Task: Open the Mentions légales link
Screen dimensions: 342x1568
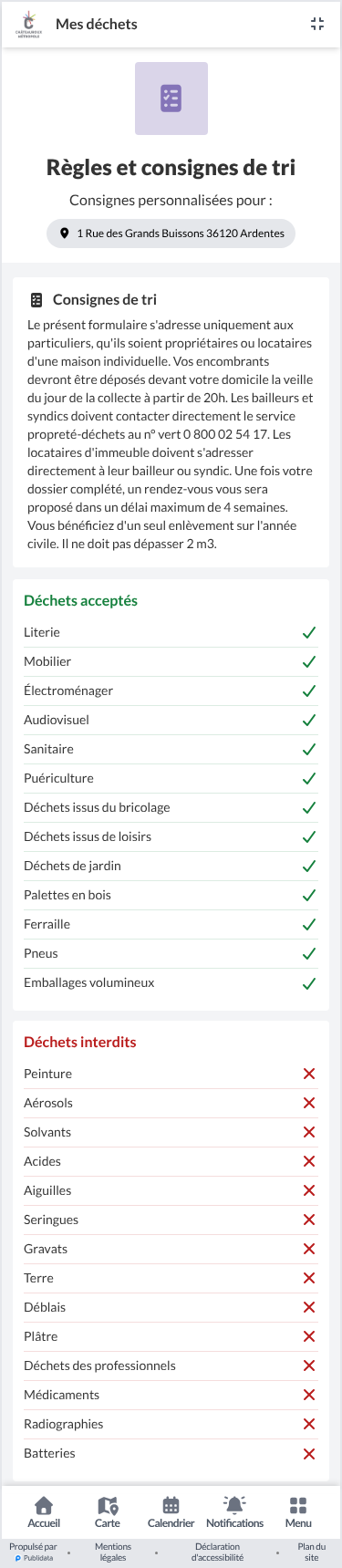Action: pyautogui.click(x=113, y=1552)
